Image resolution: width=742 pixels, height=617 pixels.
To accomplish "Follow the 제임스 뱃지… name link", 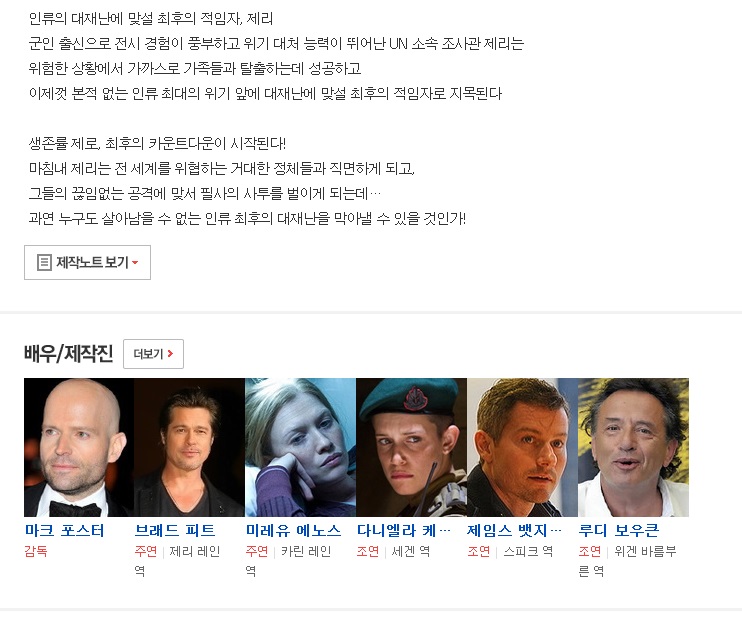I will click(x=514, y=530).
